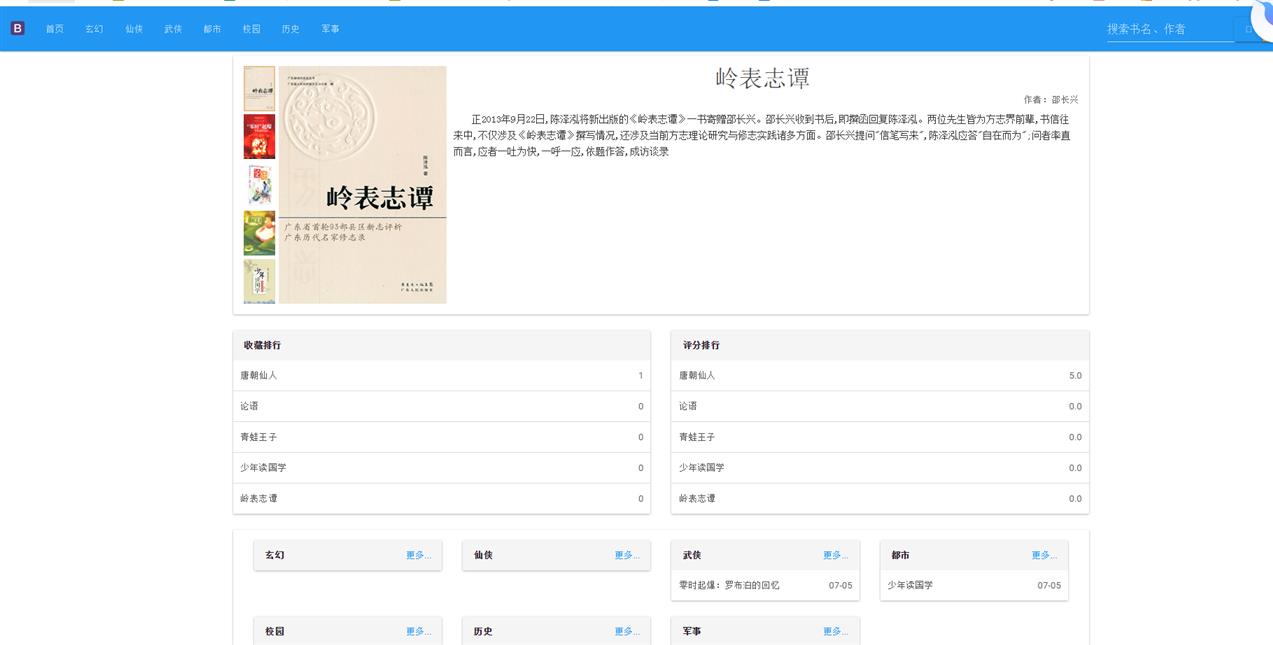1273x645 pixels.
Task: Select 仙侠 in the top navigation
Action: 134,29
